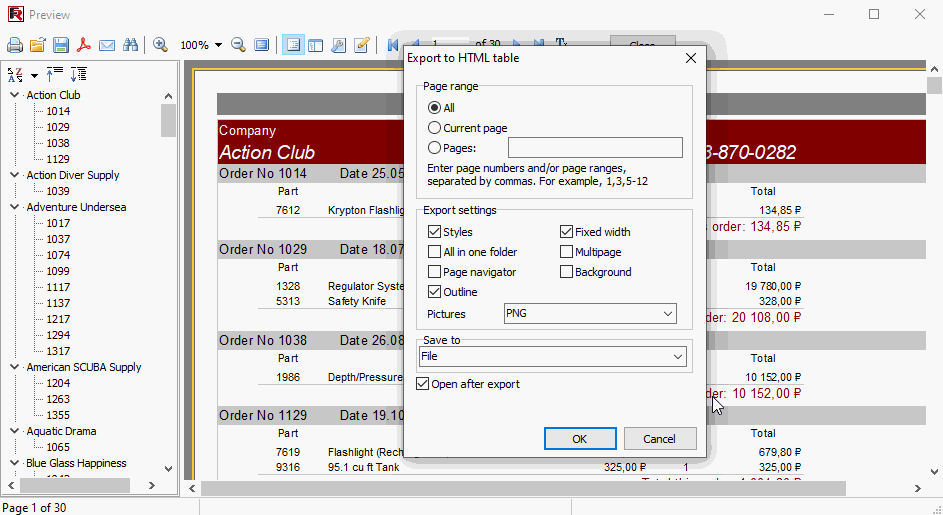Viewport: 943px width, 515px height.
Task: Click the Pages range text field
Action: tap(595, 148)
